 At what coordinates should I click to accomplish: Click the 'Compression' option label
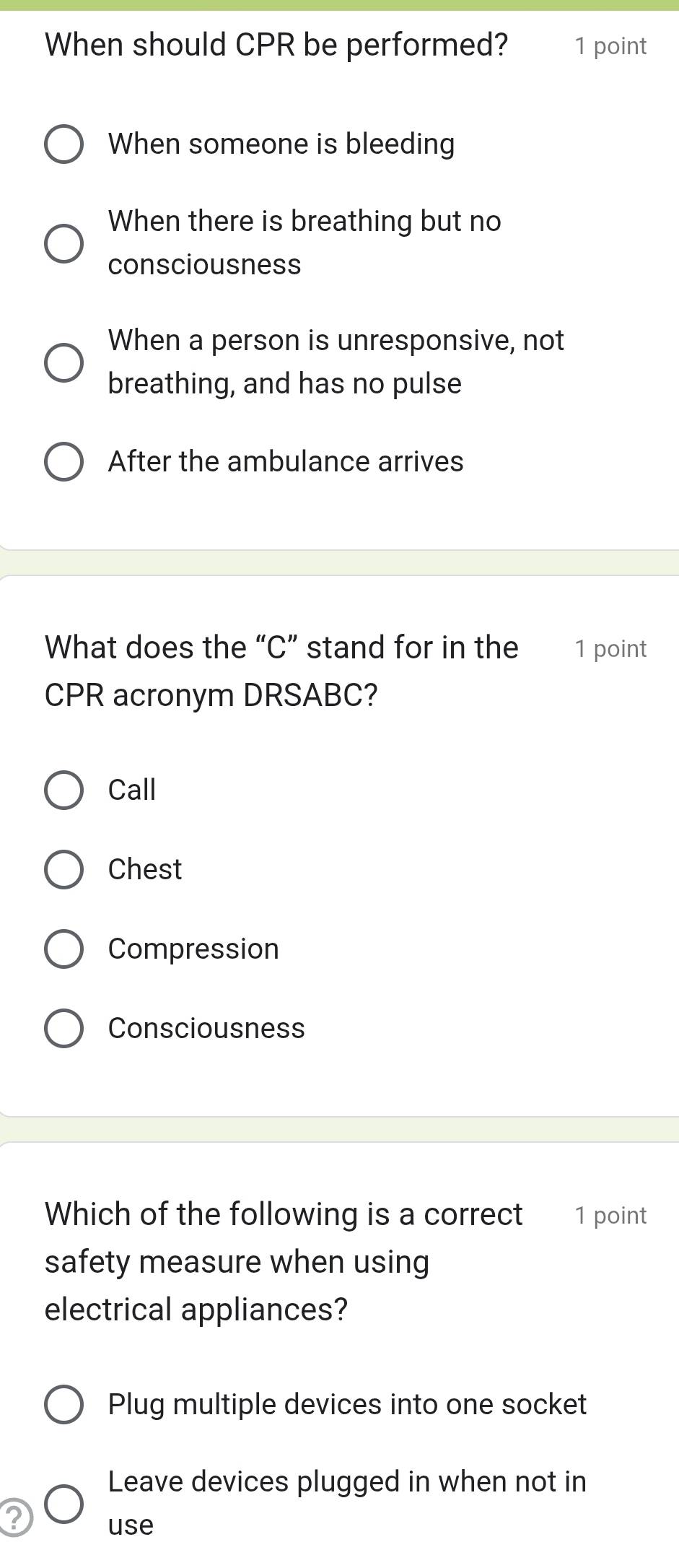(193, 949)
